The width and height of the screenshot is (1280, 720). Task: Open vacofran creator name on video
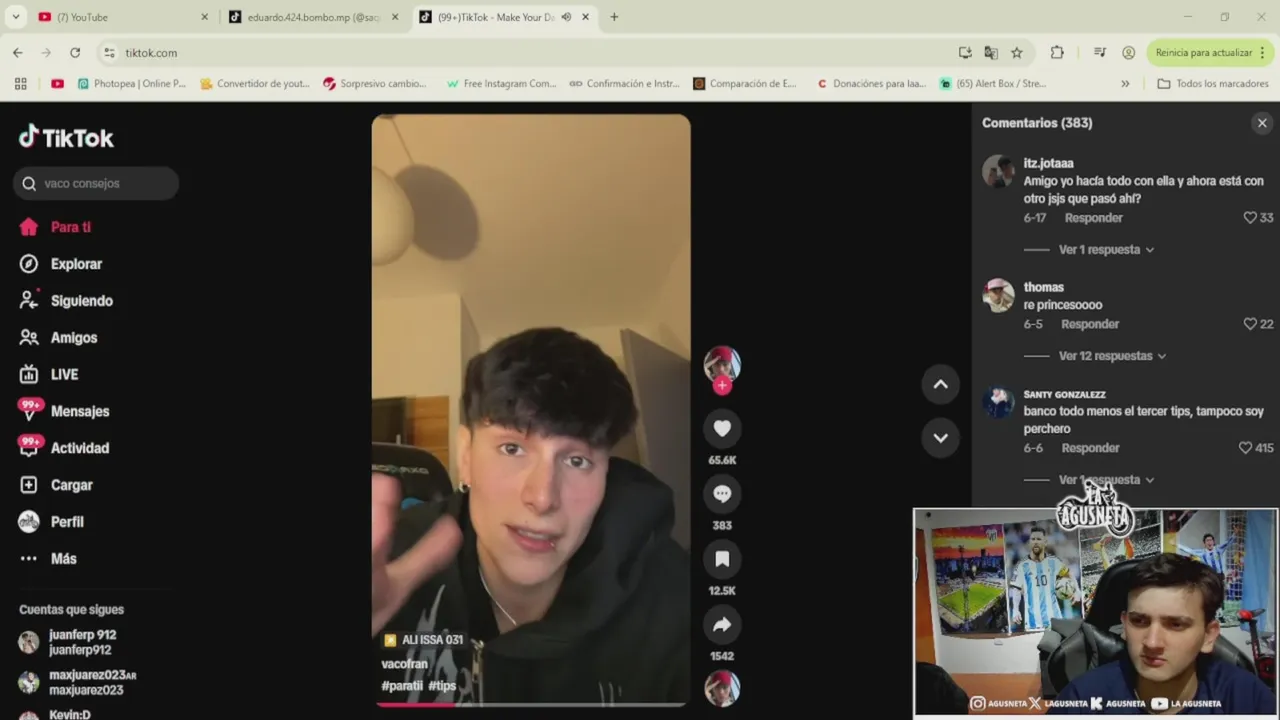tap(404, 664)
